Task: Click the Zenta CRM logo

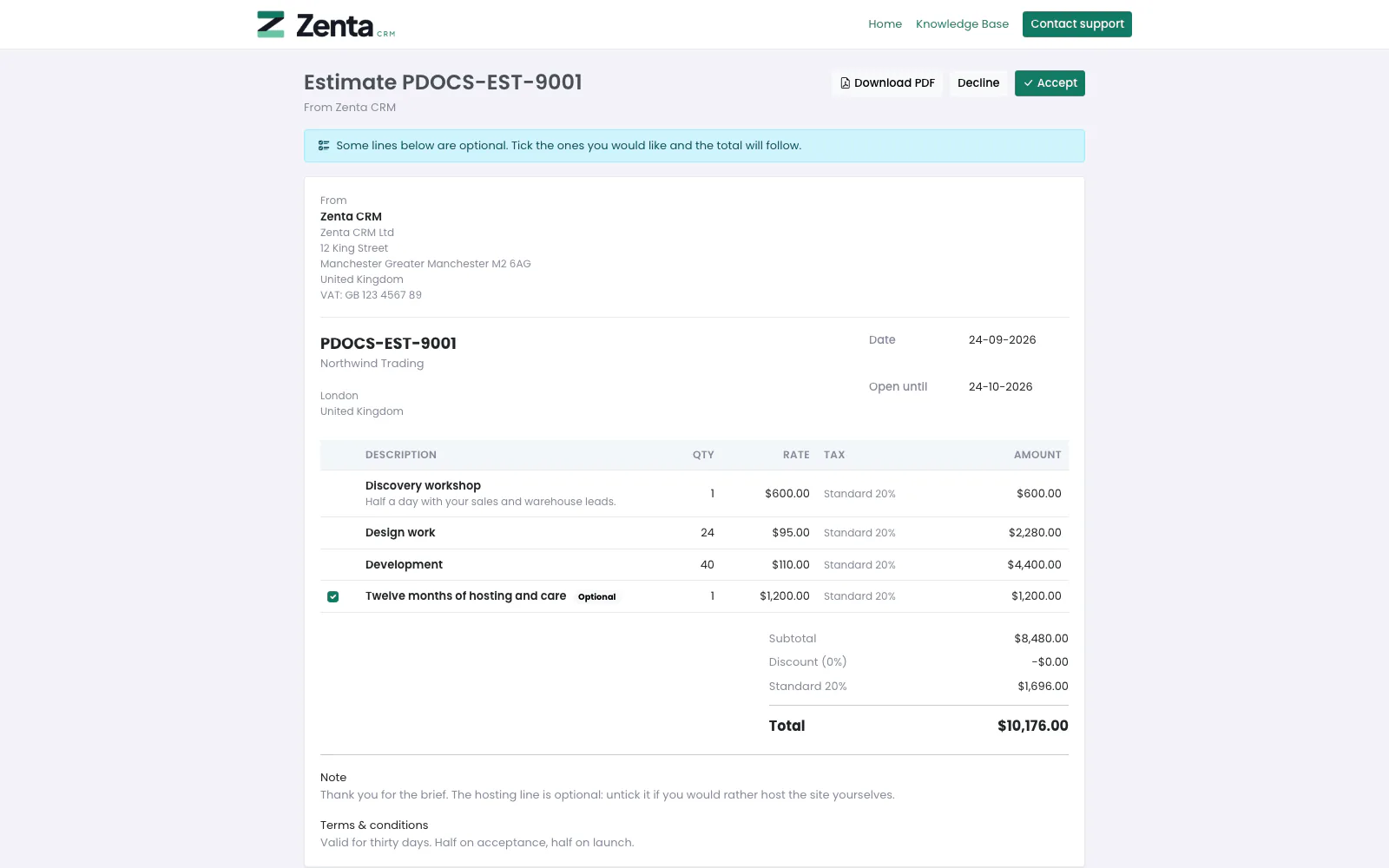Action: (326, 24)
